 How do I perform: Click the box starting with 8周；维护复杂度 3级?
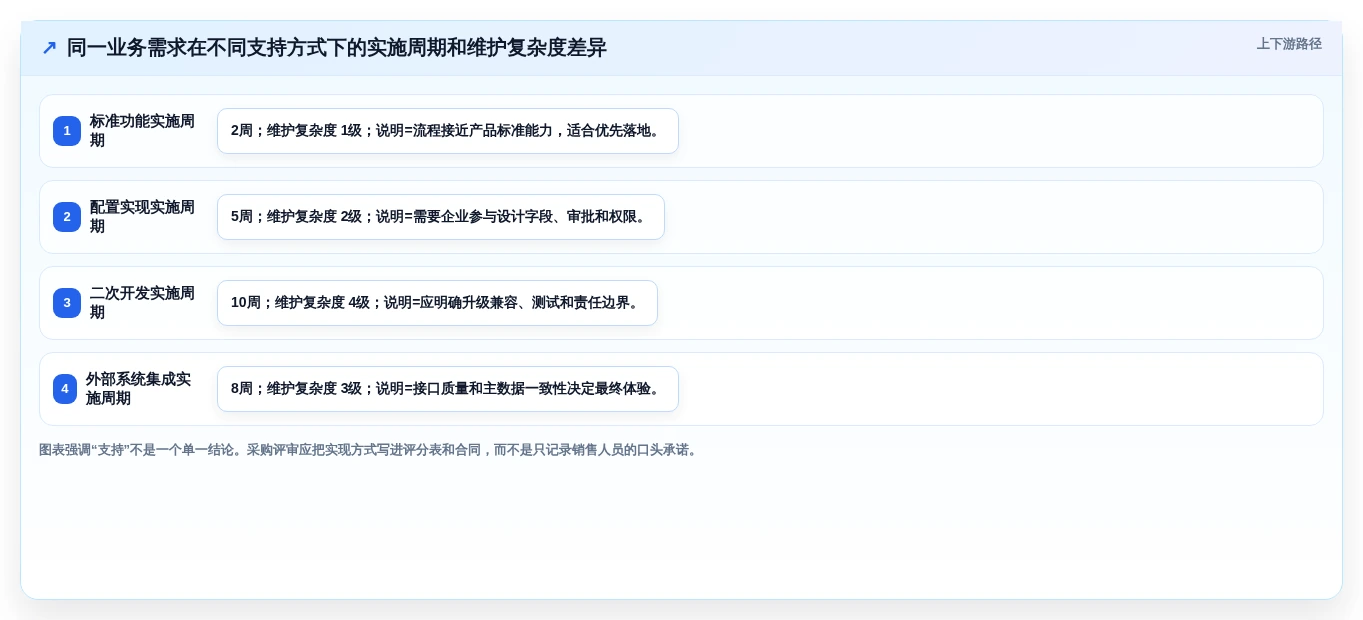(448, 389)
